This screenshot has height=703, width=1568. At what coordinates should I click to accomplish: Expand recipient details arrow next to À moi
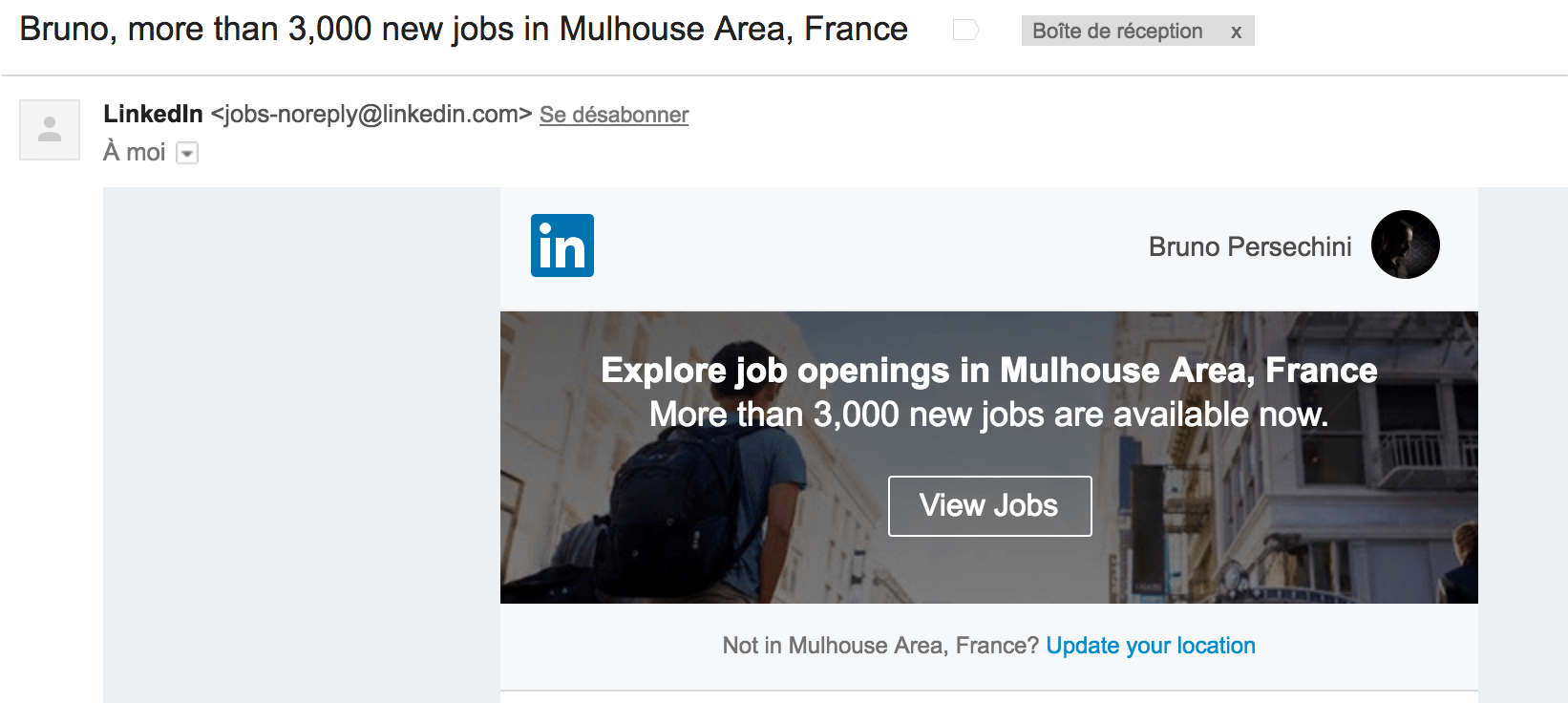[x=188, y=154]
